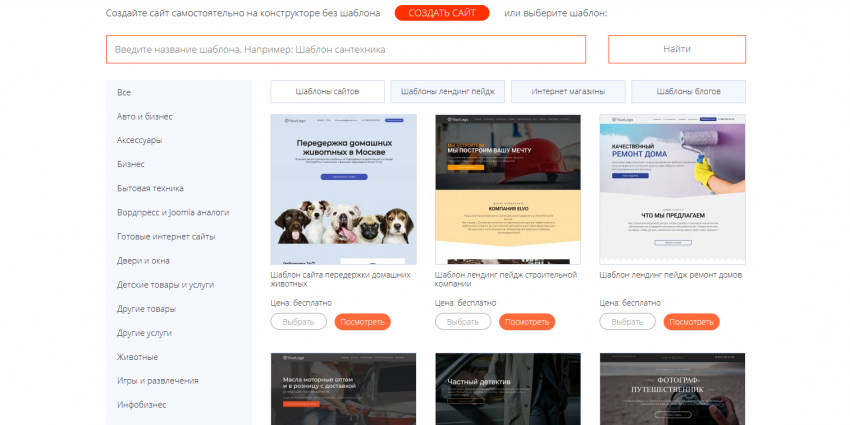Click Посмотреть under construction company template
Image resolution: width=850 pixels, height=425 pixels.
[527, 322]
